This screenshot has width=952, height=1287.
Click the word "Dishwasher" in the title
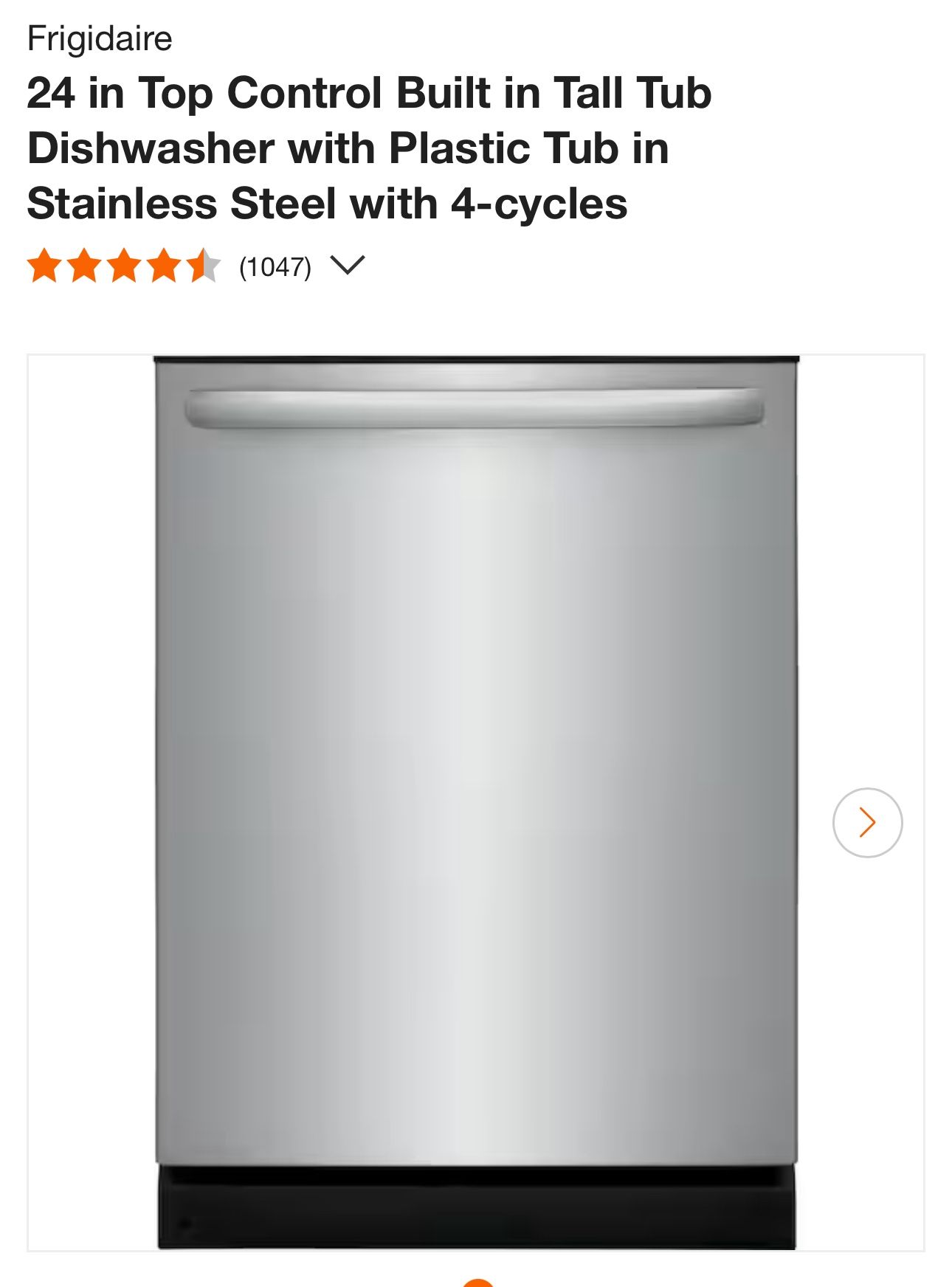click(x=150, y=148)
